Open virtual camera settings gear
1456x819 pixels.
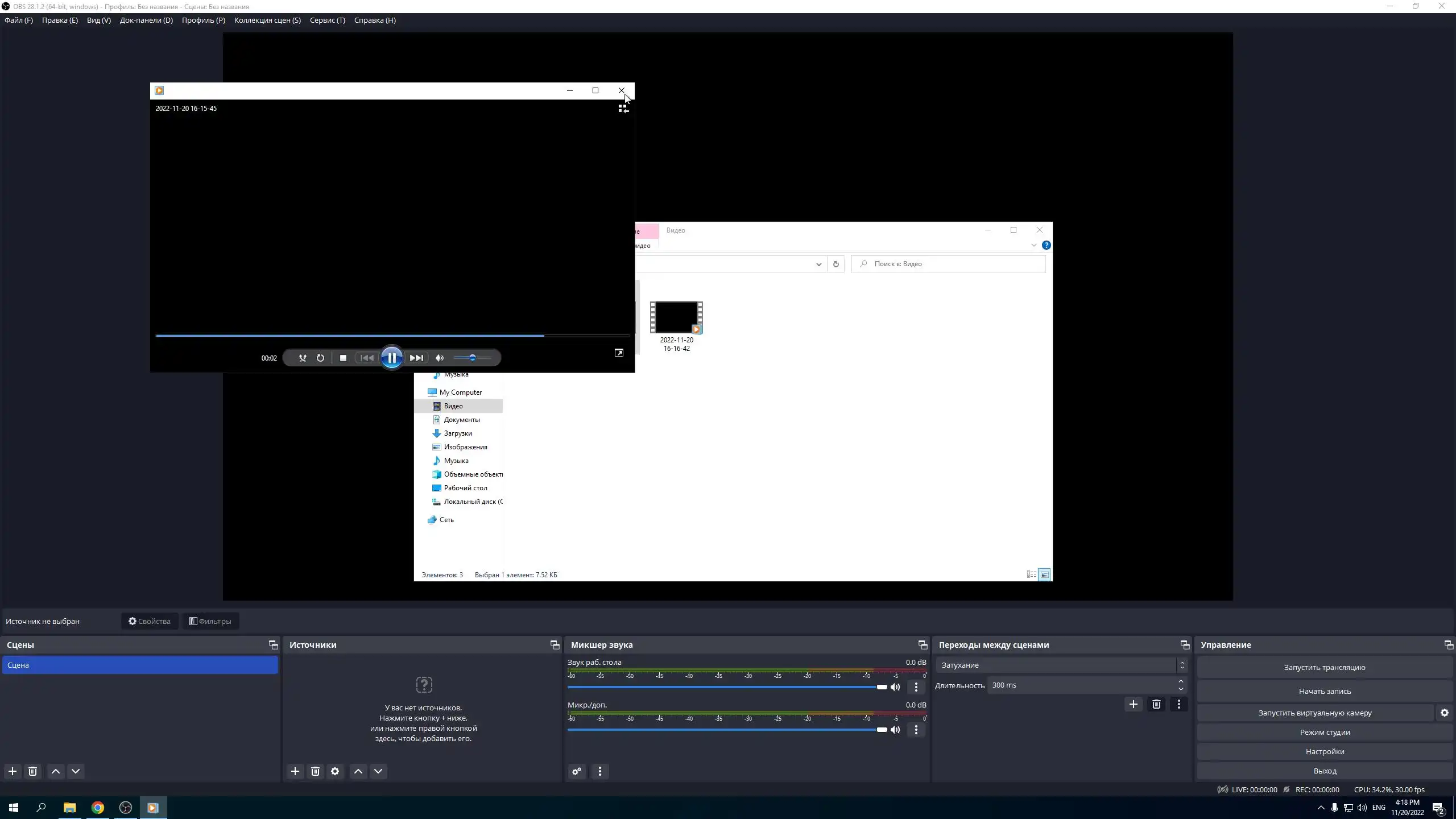point(1444,713)
